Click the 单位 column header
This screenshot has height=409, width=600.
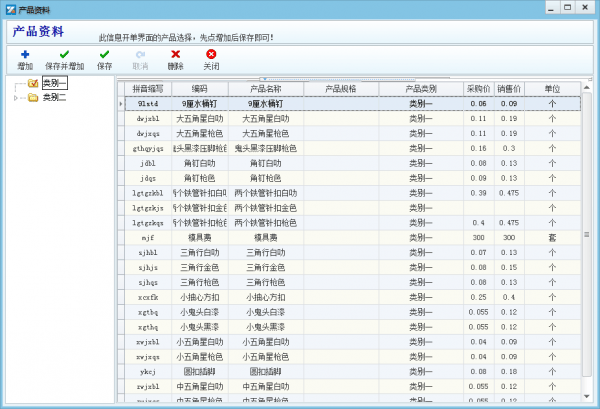(x=552, y=89)
